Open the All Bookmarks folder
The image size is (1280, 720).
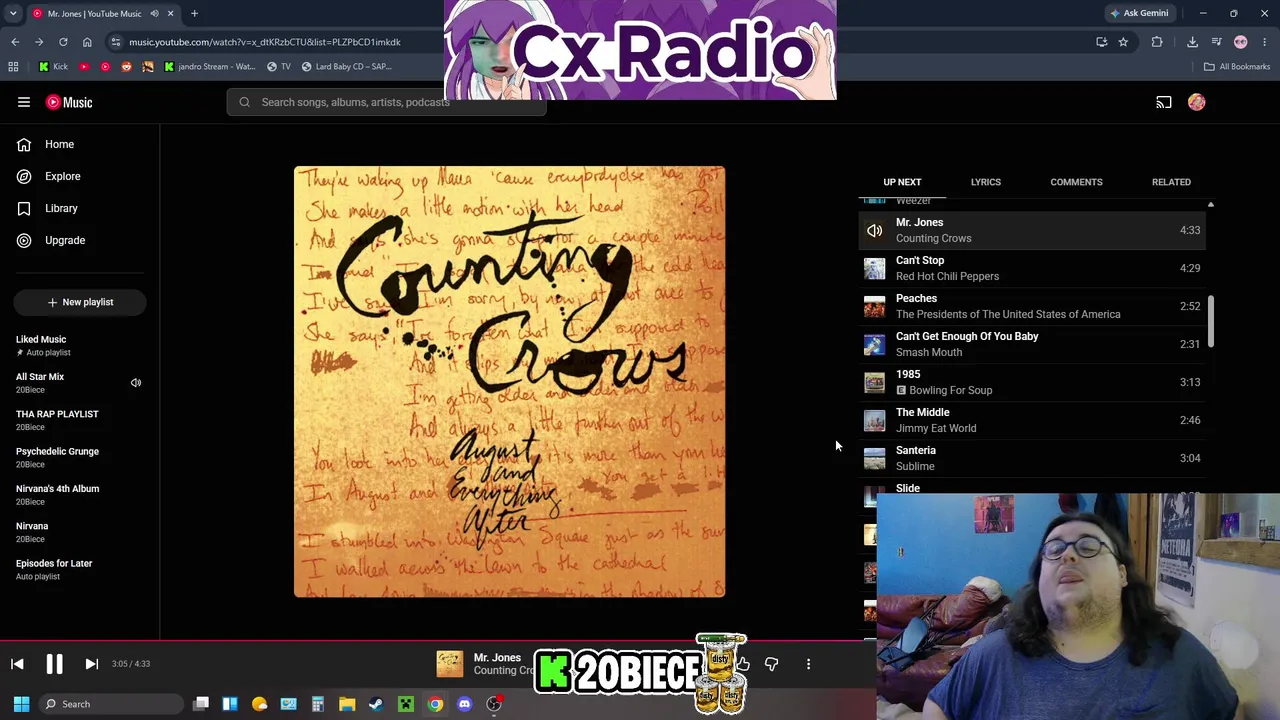[1237, 67]
